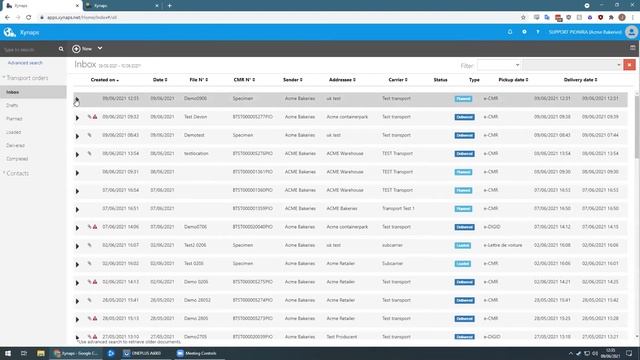This screenshot has height=360, width=640.
Task: Select Delivered in sidebar
Action: point(16,145)
